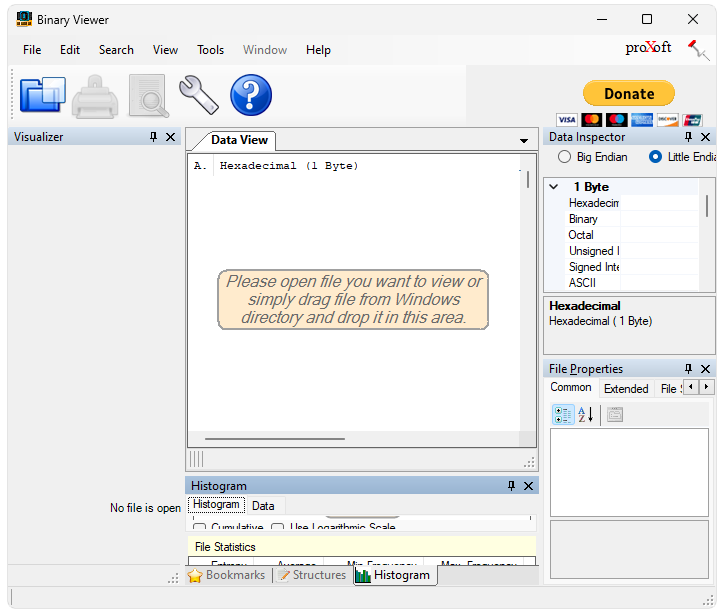Close the File Properties panel
723x613 pixels.
click(705, 369)
